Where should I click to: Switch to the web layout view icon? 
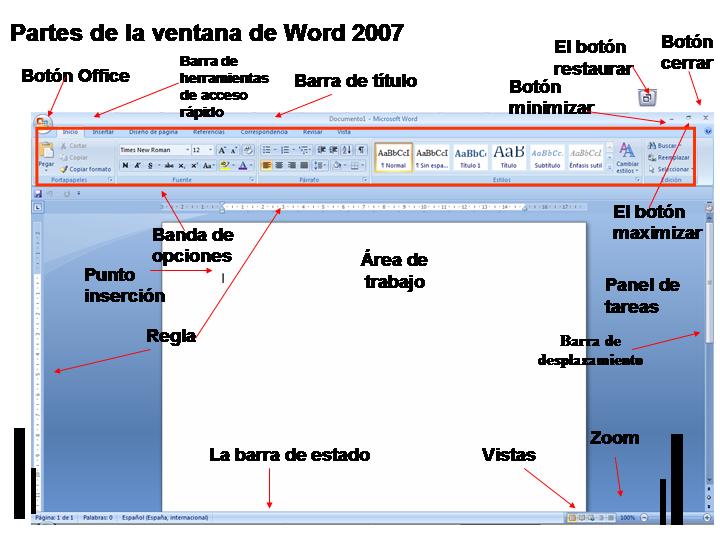coord(591,518)
